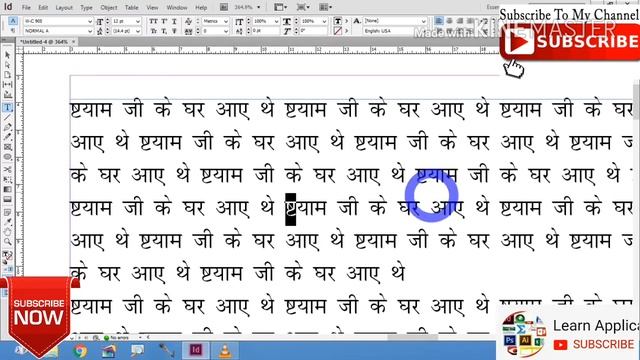Screen dimensions: 640x360
Task: Select the Hand tool
Action: 7,232
